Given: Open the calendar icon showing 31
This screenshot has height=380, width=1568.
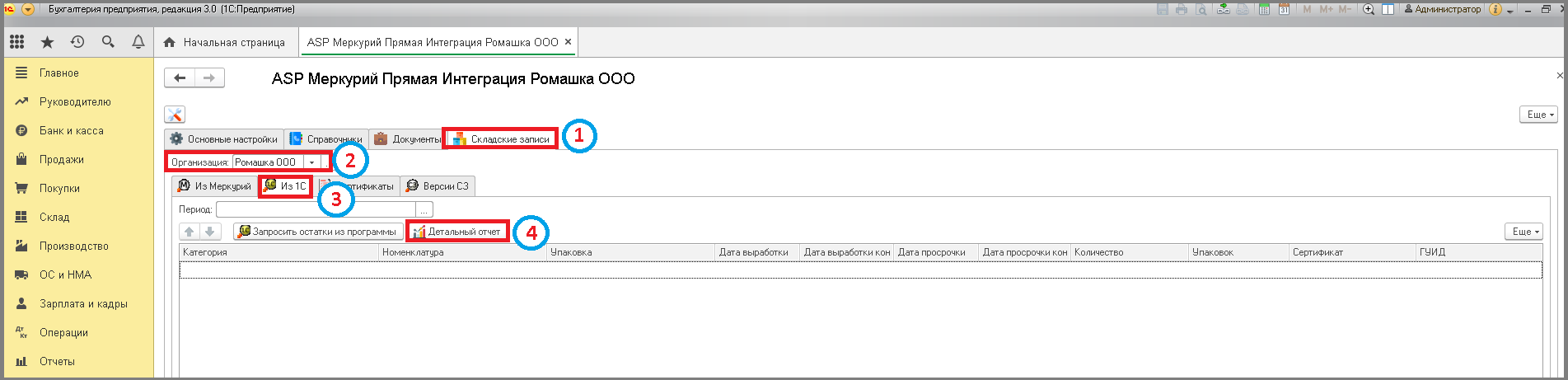Looking at the screenshot, I should pos(1284,9).
